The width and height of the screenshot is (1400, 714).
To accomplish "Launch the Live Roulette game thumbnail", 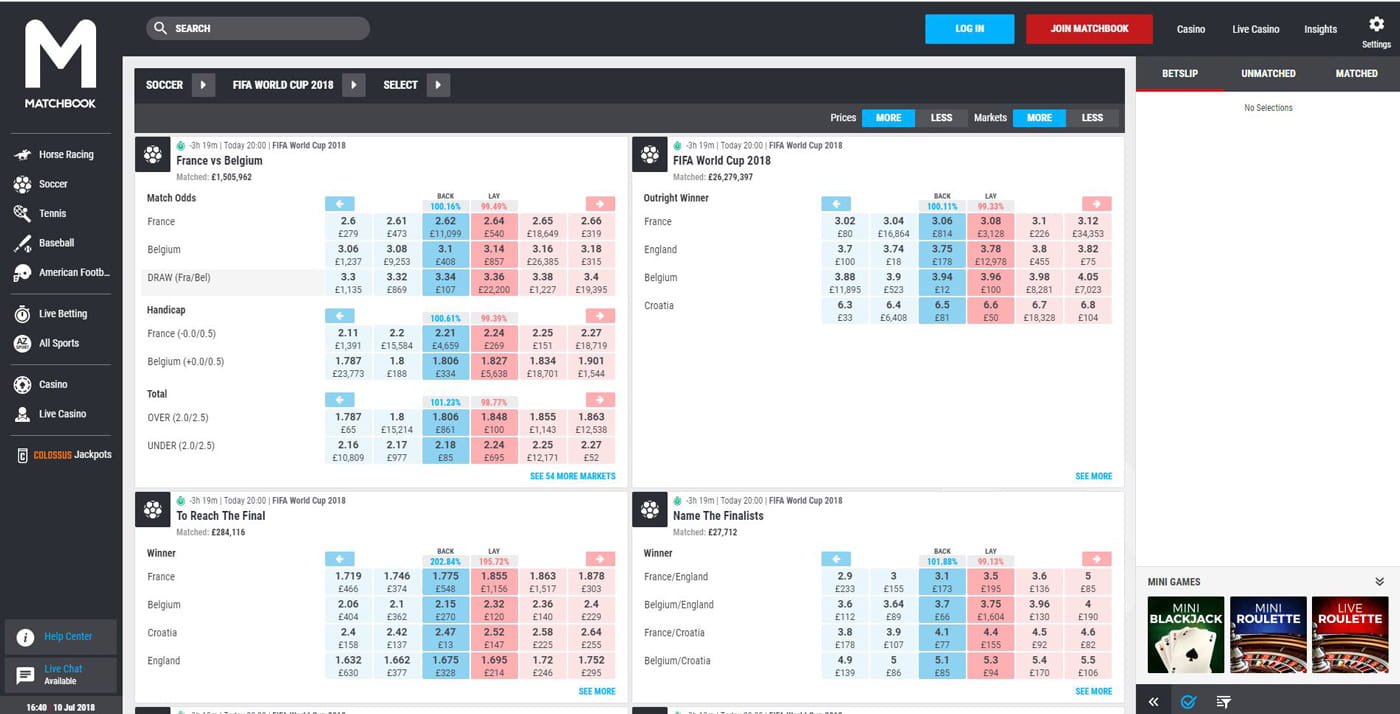I will pyautogui.click(x=1350, y=634).
